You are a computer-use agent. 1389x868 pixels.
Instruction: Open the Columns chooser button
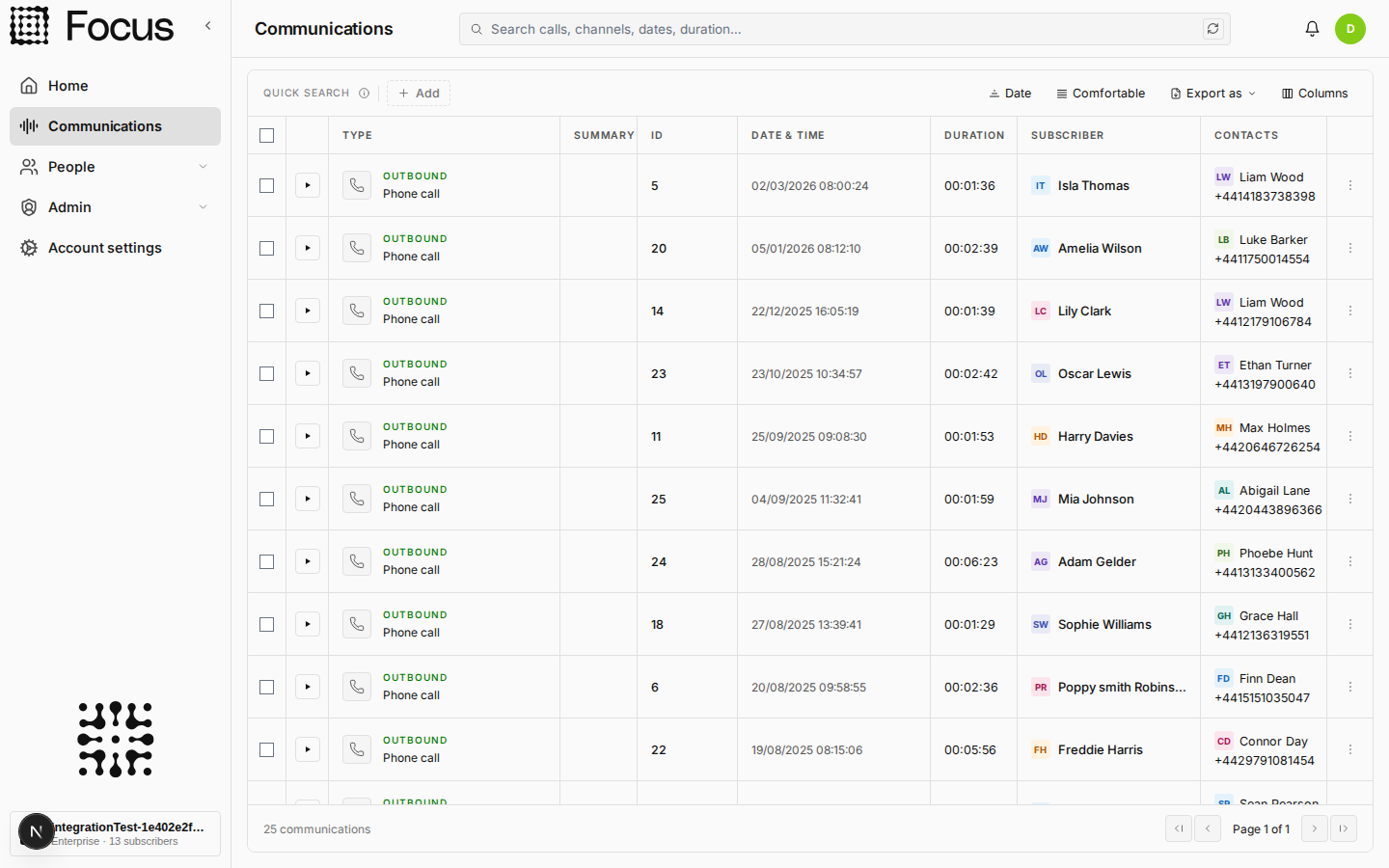click(x=1315, y=94)
